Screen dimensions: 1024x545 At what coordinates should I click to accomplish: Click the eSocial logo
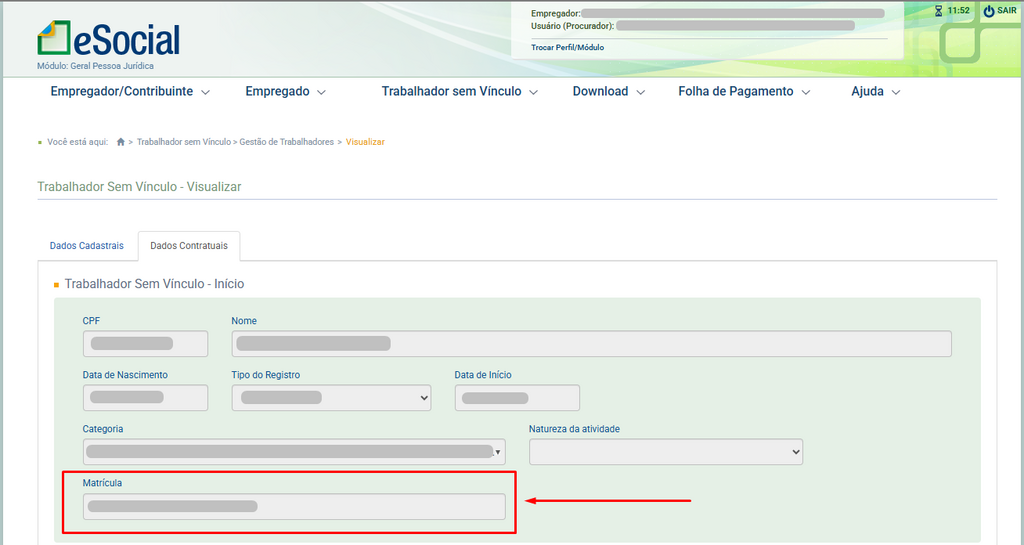point(109,39)
